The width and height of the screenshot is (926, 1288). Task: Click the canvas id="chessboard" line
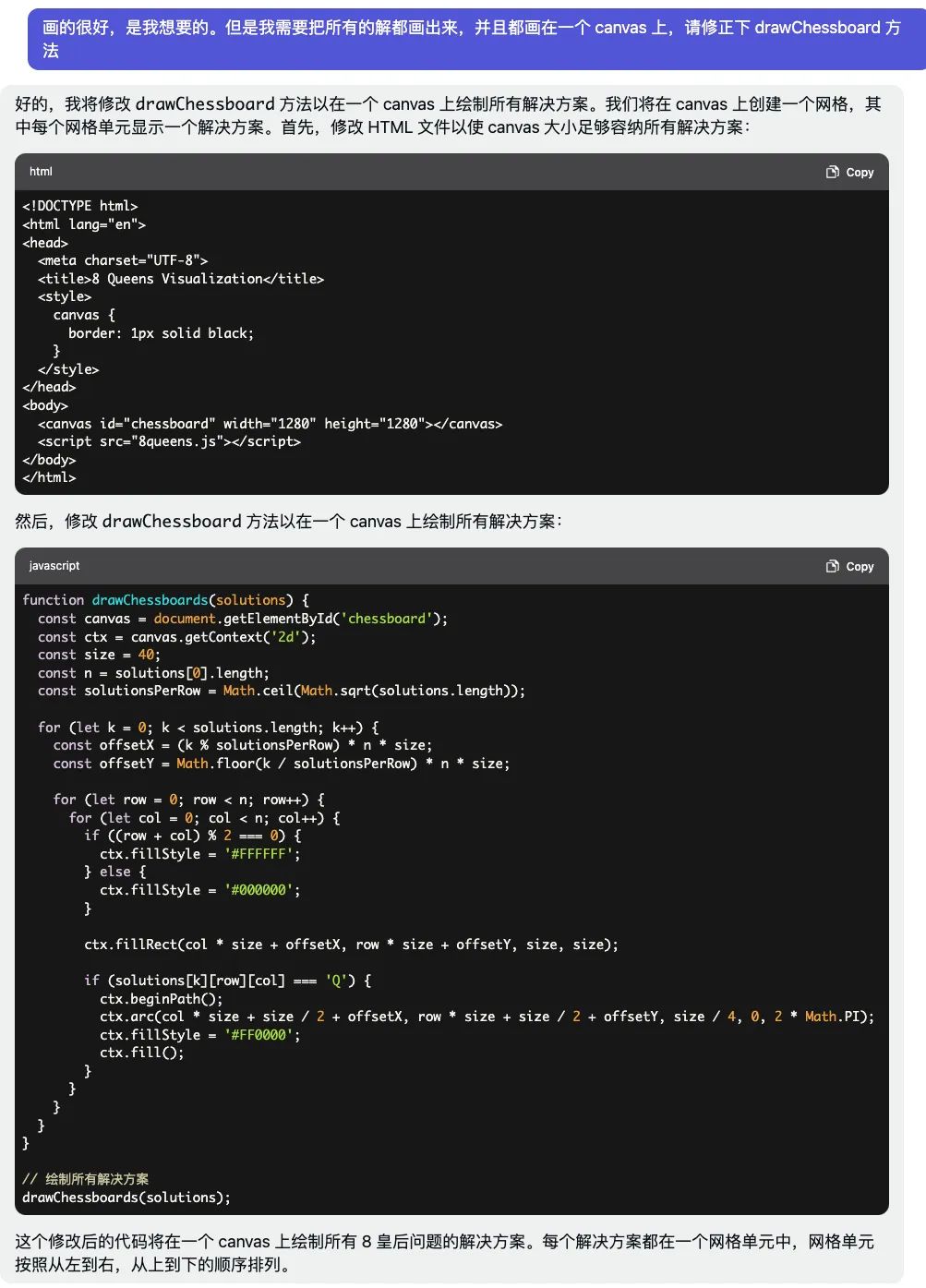point(271,424)
